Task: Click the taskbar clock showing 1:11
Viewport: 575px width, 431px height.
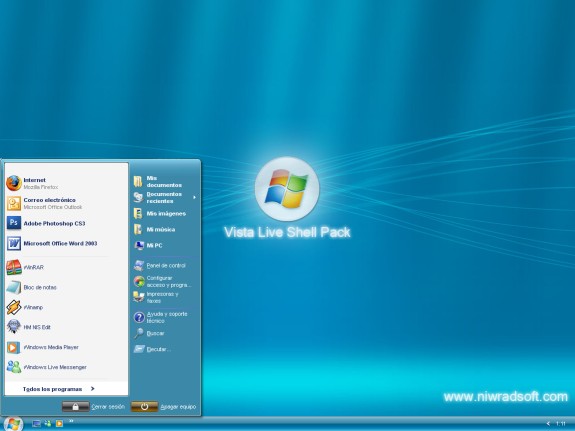Action: 561,424
